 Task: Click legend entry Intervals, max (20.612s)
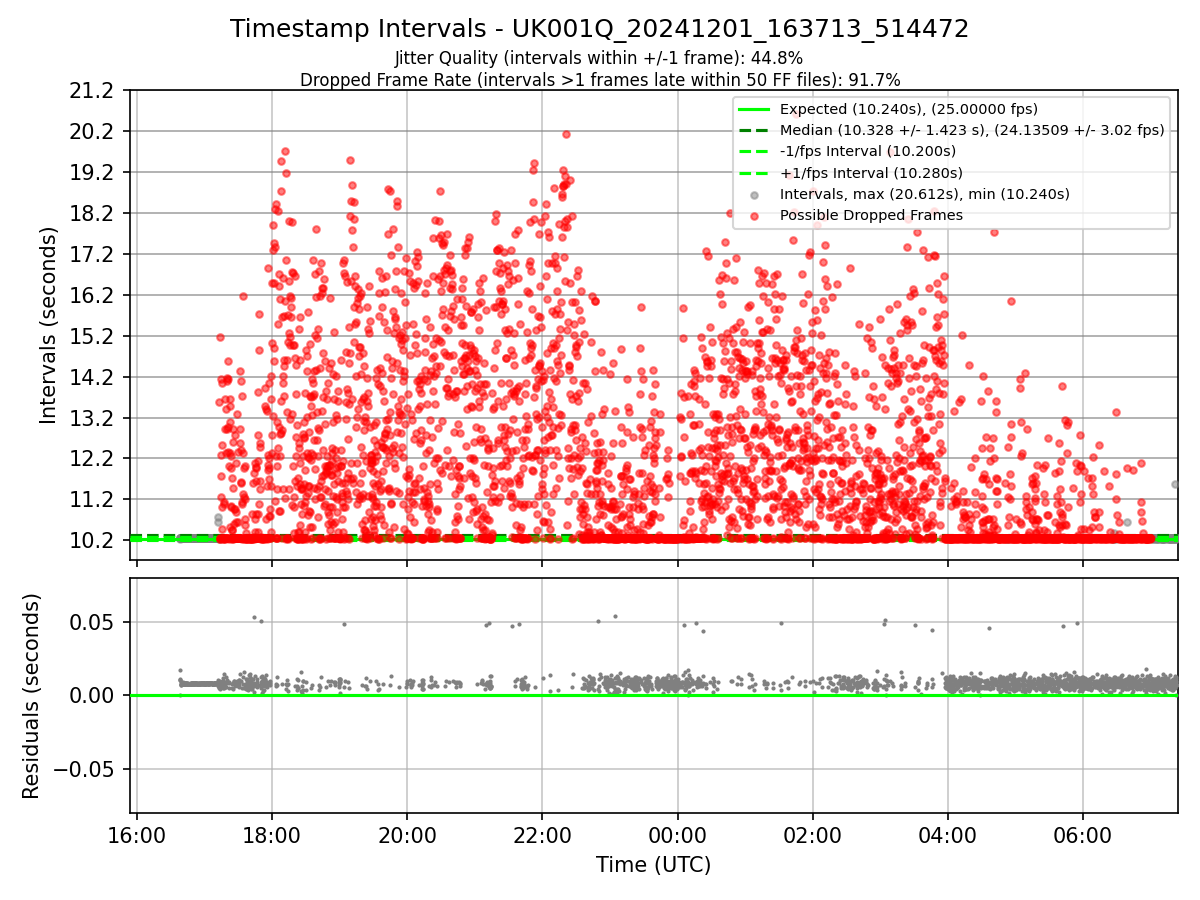925,194
